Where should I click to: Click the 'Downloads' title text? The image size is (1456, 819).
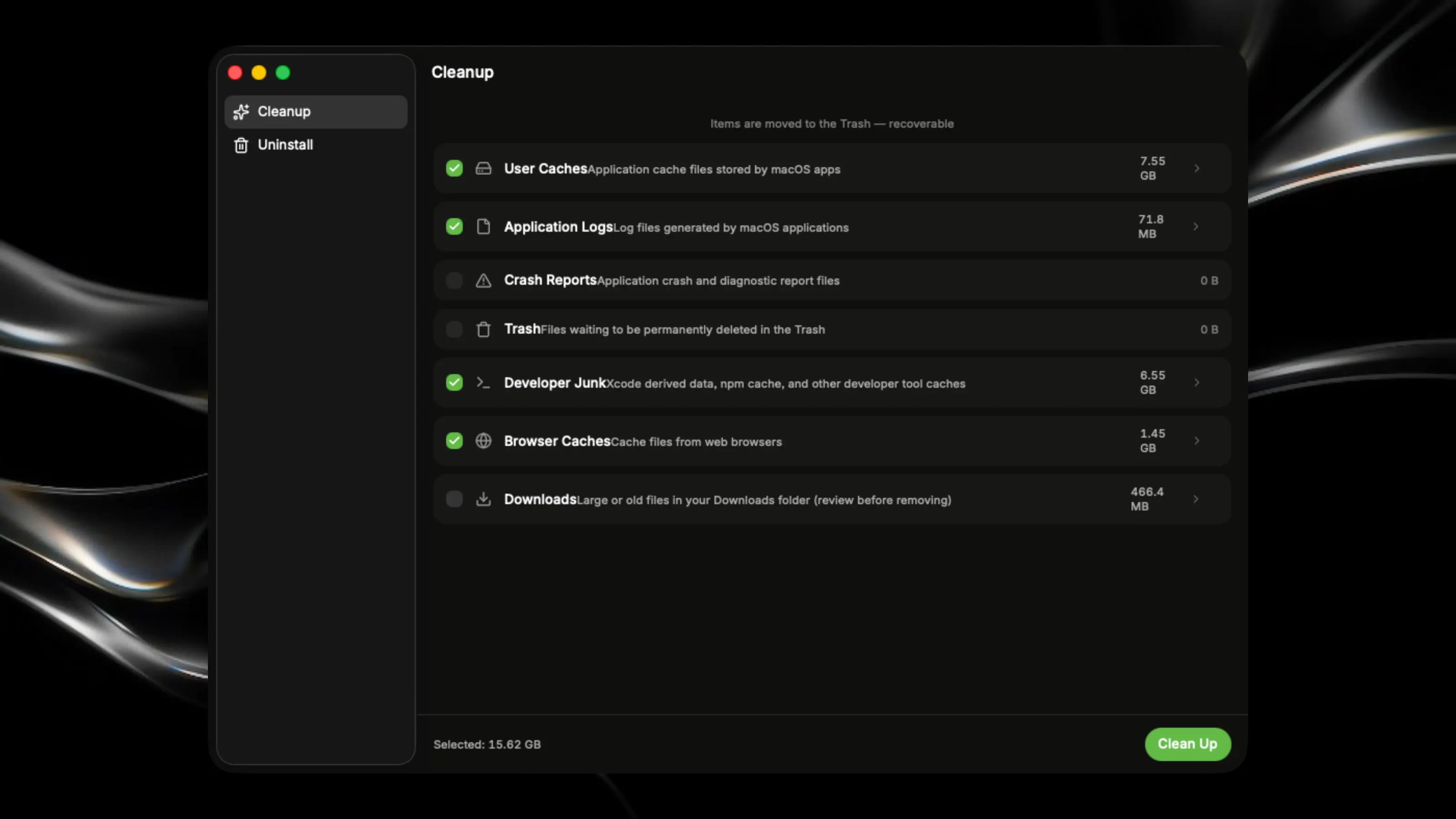540,499
